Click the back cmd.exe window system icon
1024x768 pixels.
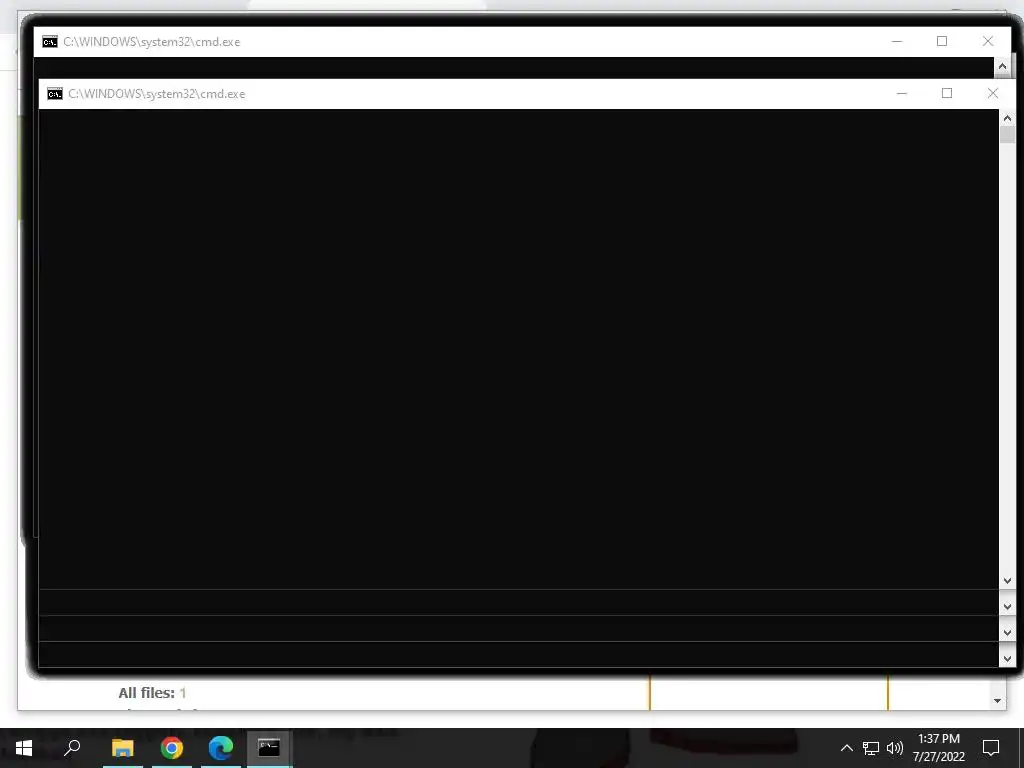click(x=50, y=42)
